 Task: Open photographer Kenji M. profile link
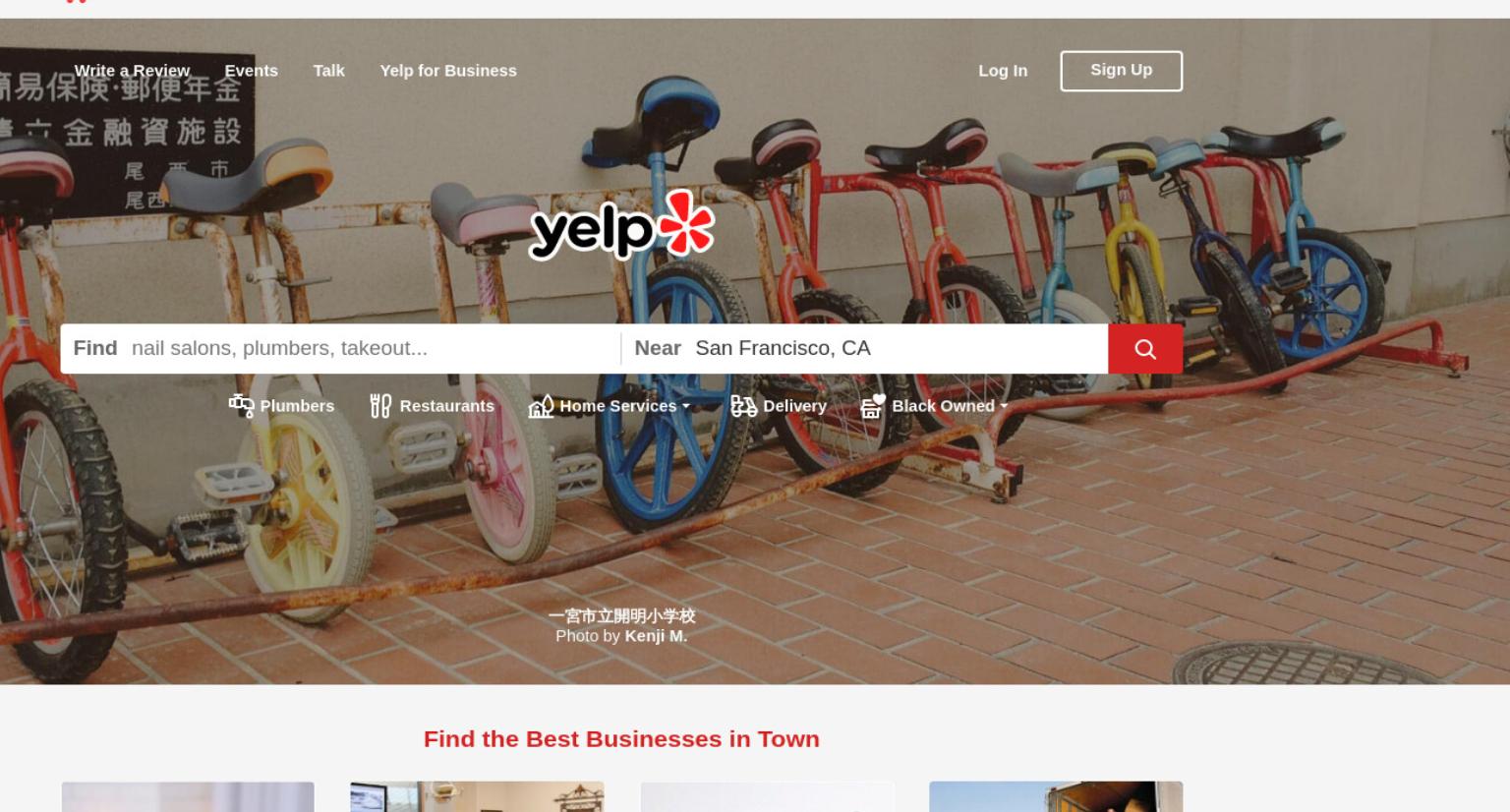(656, 636)
